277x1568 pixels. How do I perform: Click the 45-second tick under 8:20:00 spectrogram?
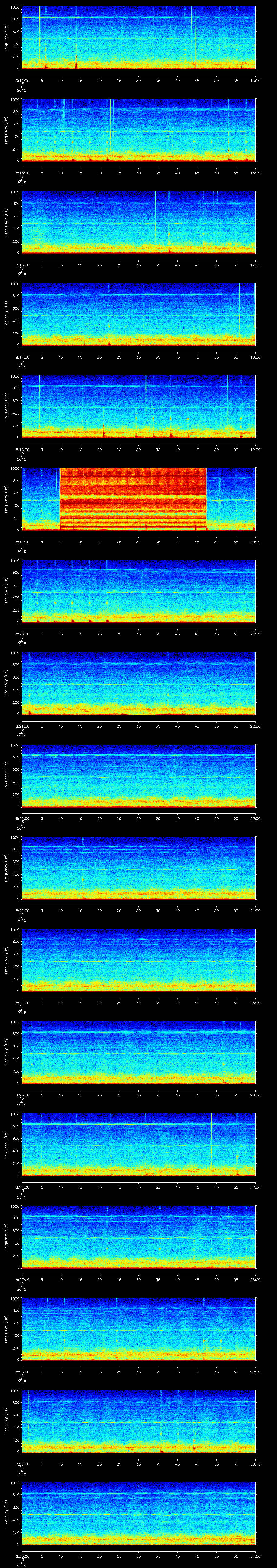[197, 634]
